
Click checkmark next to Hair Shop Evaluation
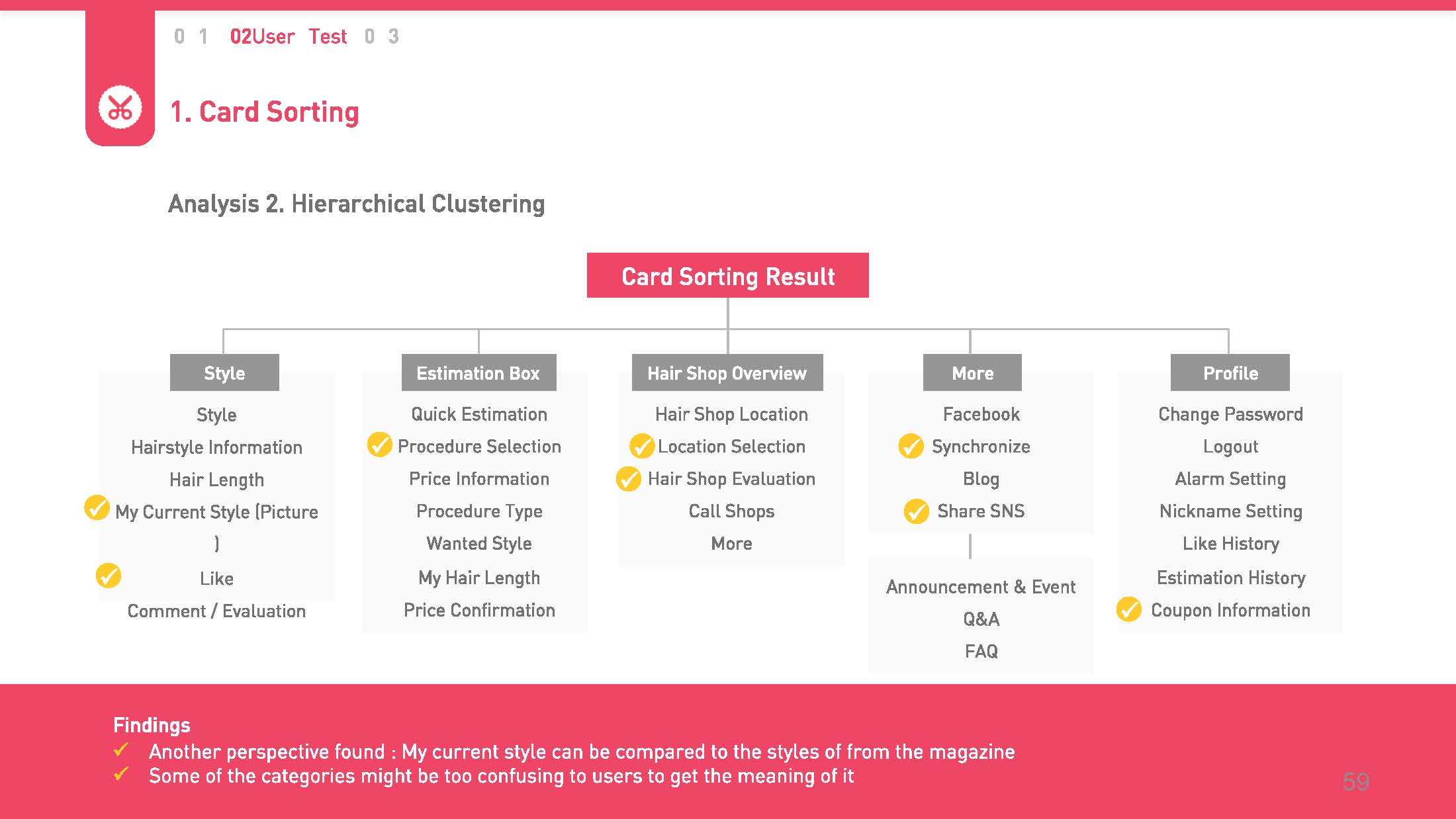click(x=628, y=478)
